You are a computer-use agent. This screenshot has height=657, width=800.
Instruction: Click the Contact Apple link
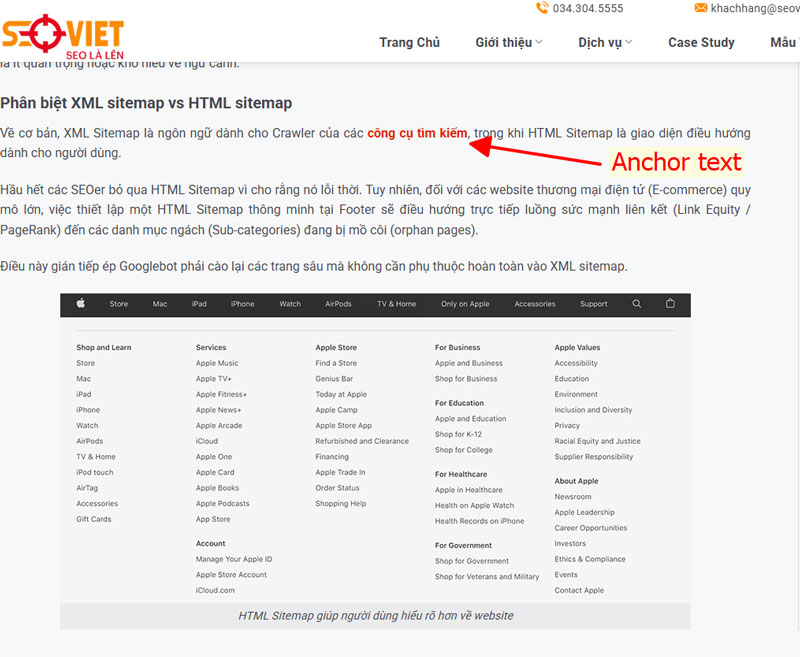(x=578, y=590)
